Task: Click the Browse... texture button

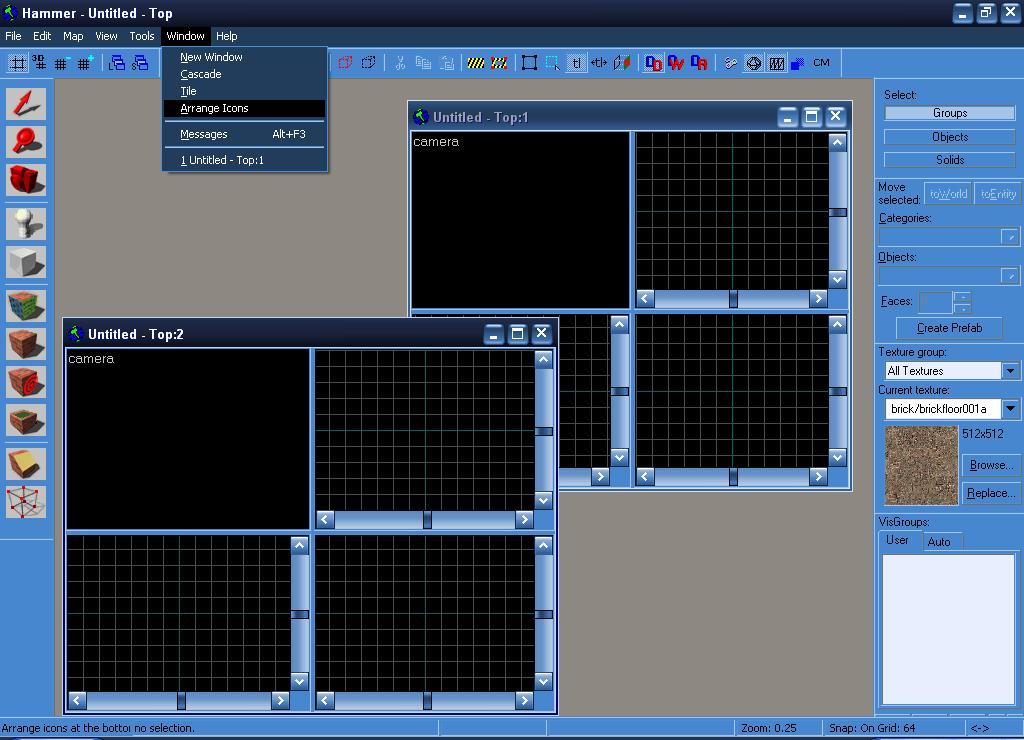Action: click(990, 465)
